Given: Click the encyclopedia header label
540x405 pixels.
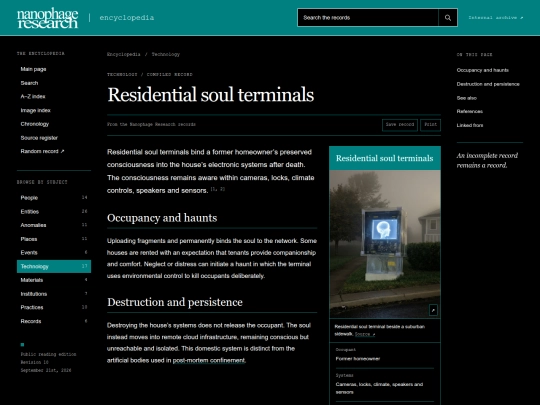Looking at the screenshot, I should (127, 18).
